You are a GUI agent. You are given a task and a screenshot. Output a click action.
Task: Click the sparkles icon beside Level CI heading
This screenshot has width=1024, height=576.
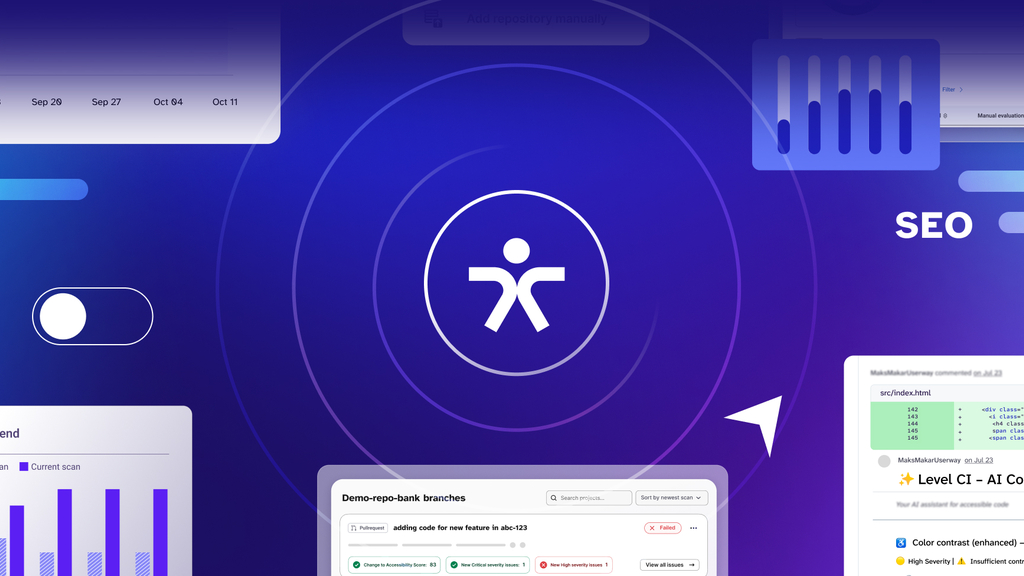[907, 478]
